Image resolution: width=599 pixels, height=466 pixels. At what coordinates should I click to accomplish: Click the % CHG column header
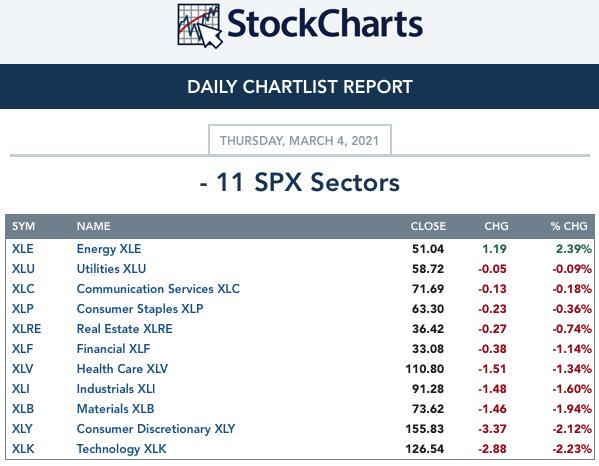coord(569,226)
